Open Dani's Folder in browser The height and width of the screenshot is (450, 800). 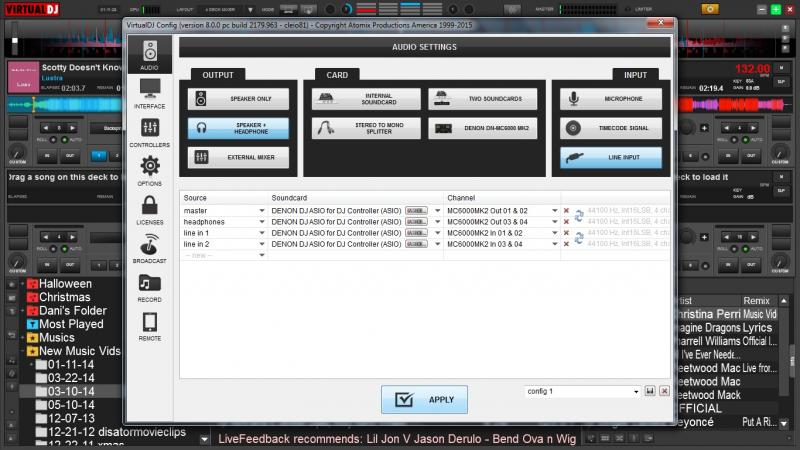(x=73, y=311)
